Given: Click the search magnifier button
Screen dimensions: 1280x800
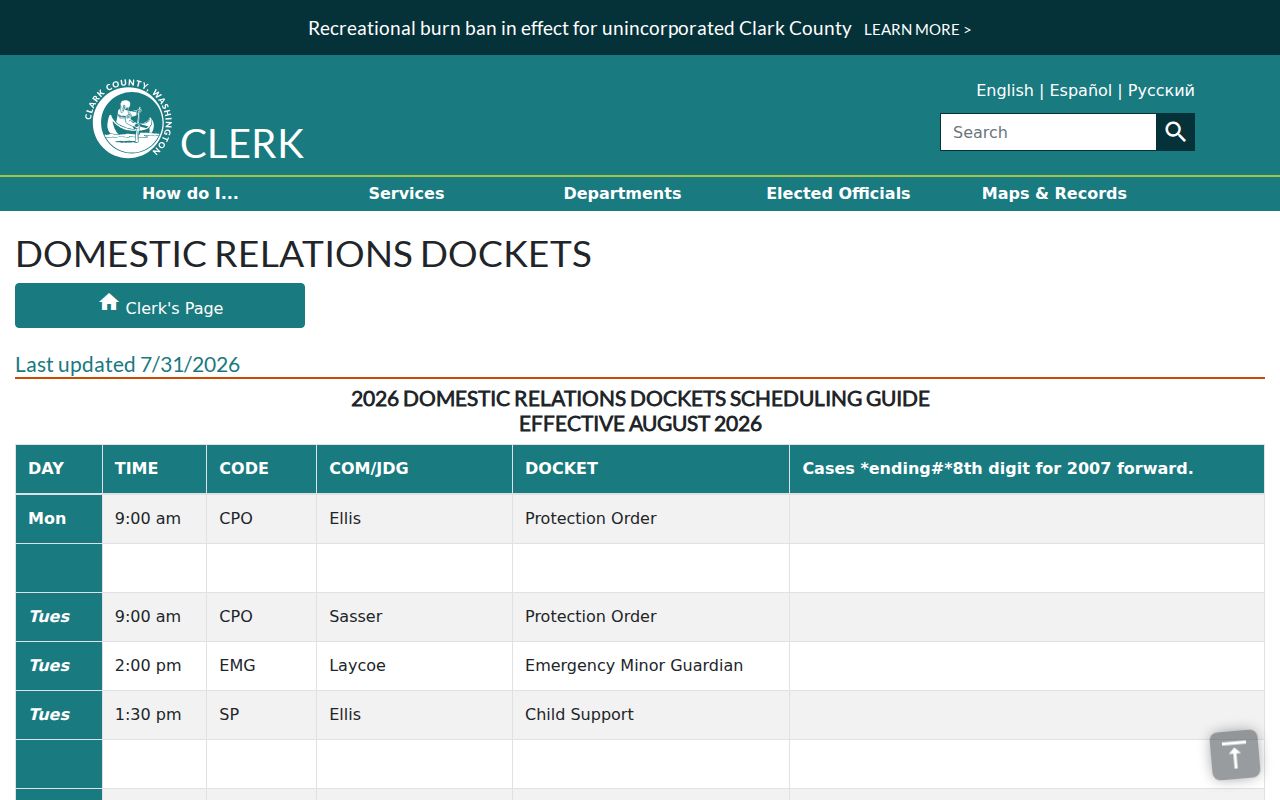Looking at the screenshot, I should tap(1175, 132).
